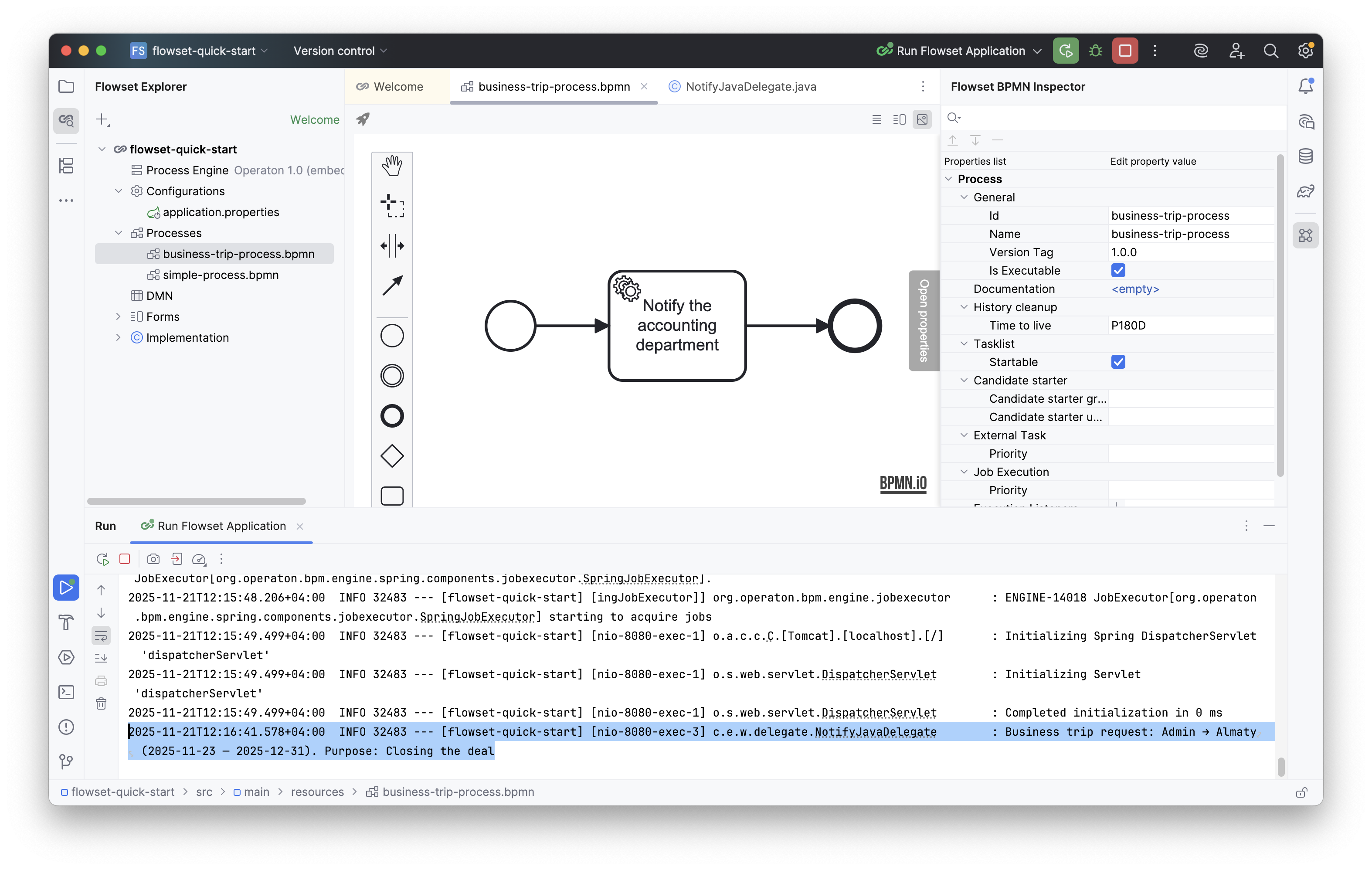Screen dimensions: 1372x870
Task: Select the gateway diamond shape
Action: coord(392,456)
